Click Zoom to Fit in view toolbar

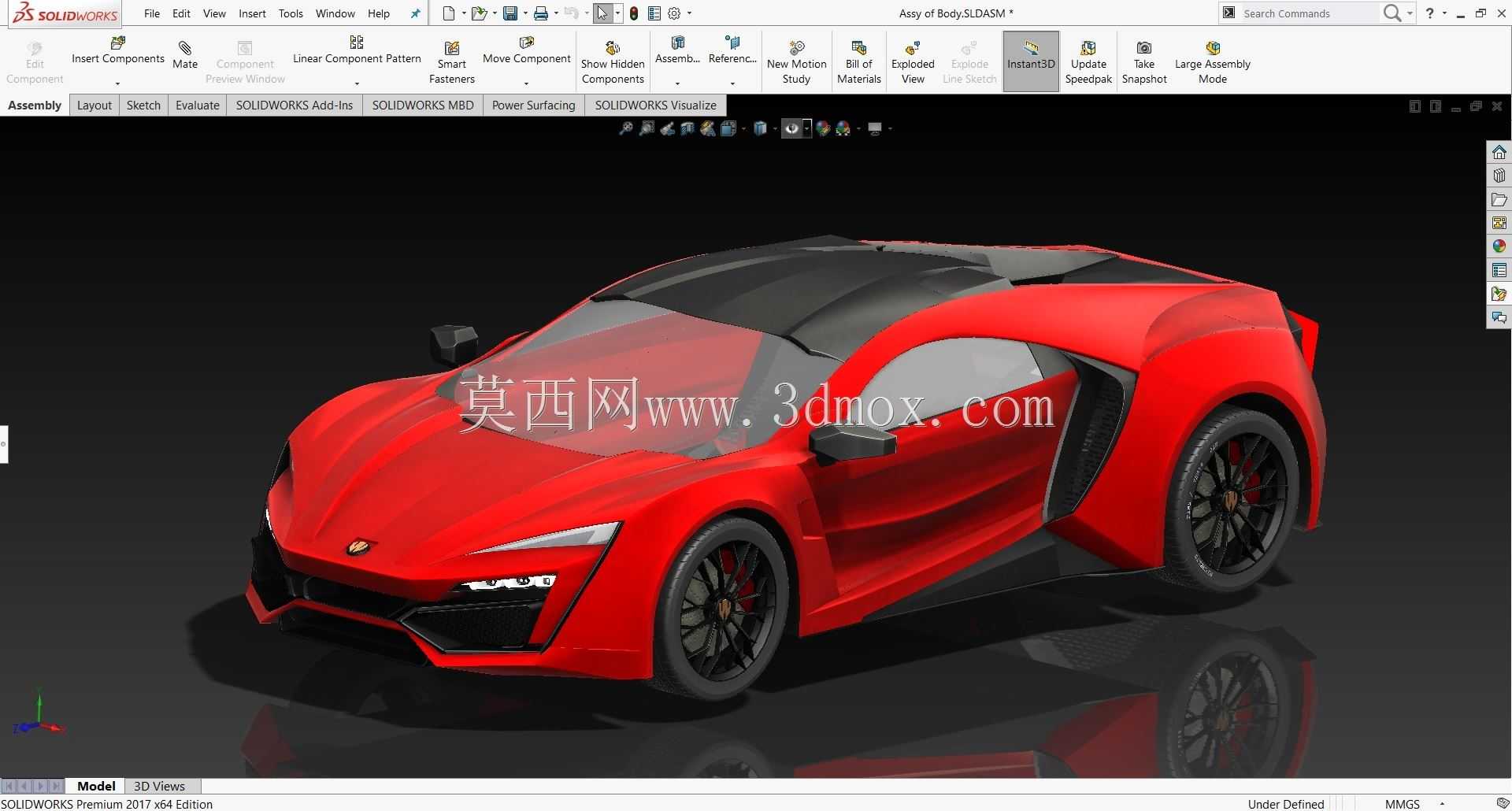pyautogui.click(x=626, y=128)
